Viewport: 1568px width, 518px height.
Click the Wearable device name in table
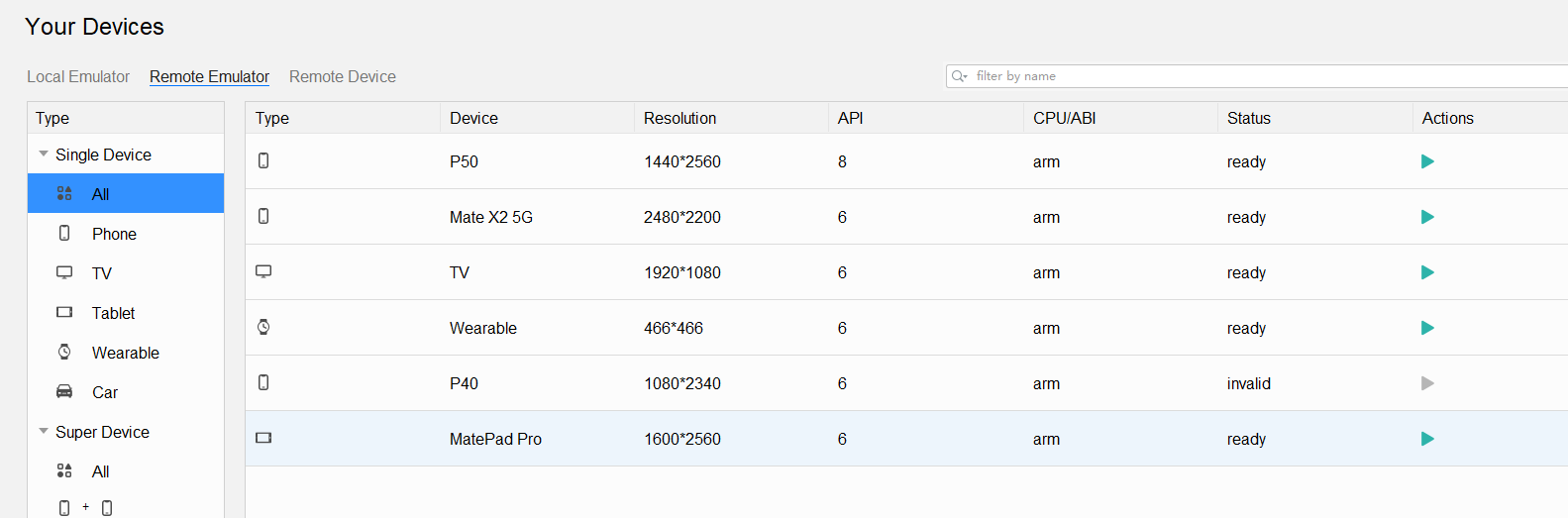pyautogui.click(x=483, y=328)
